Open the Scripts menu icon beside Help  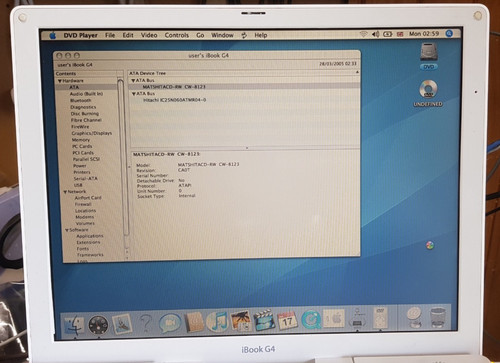coord(244,35)
